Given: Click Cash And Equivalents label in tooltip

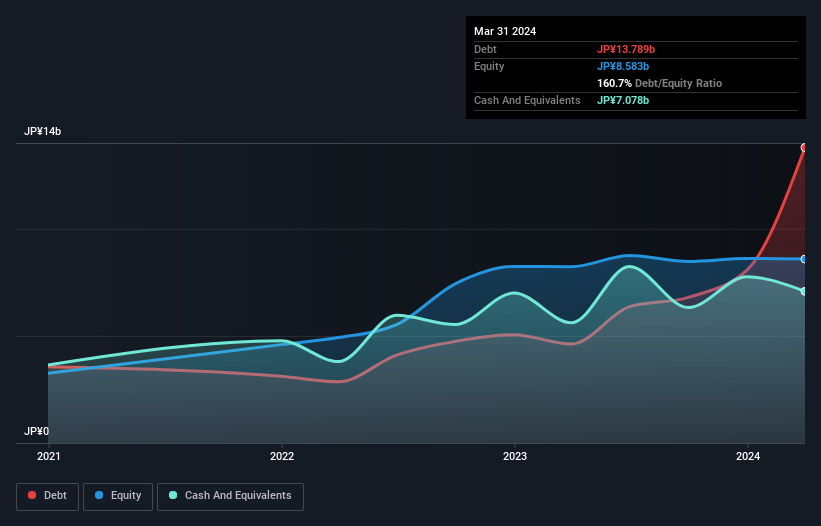Looking at the screenshot, I should (527, 100).
